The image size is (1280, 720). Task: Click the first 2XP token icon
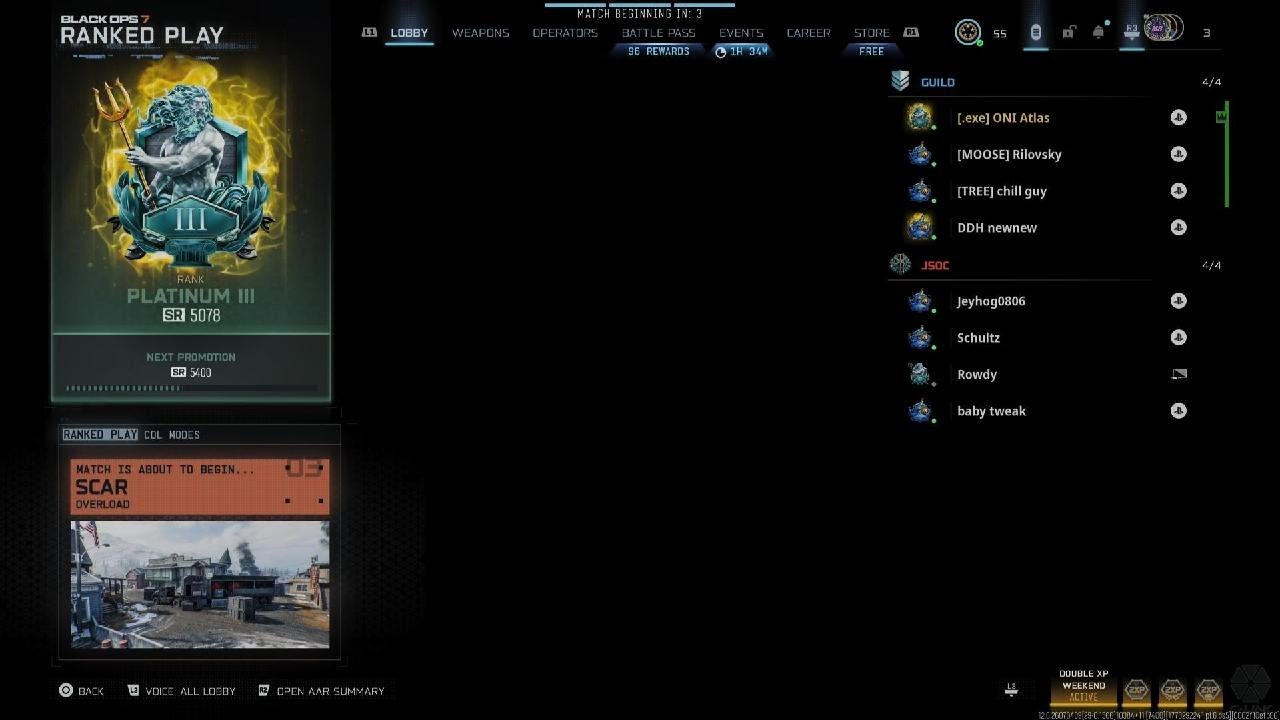click(x=1136, y=690)
